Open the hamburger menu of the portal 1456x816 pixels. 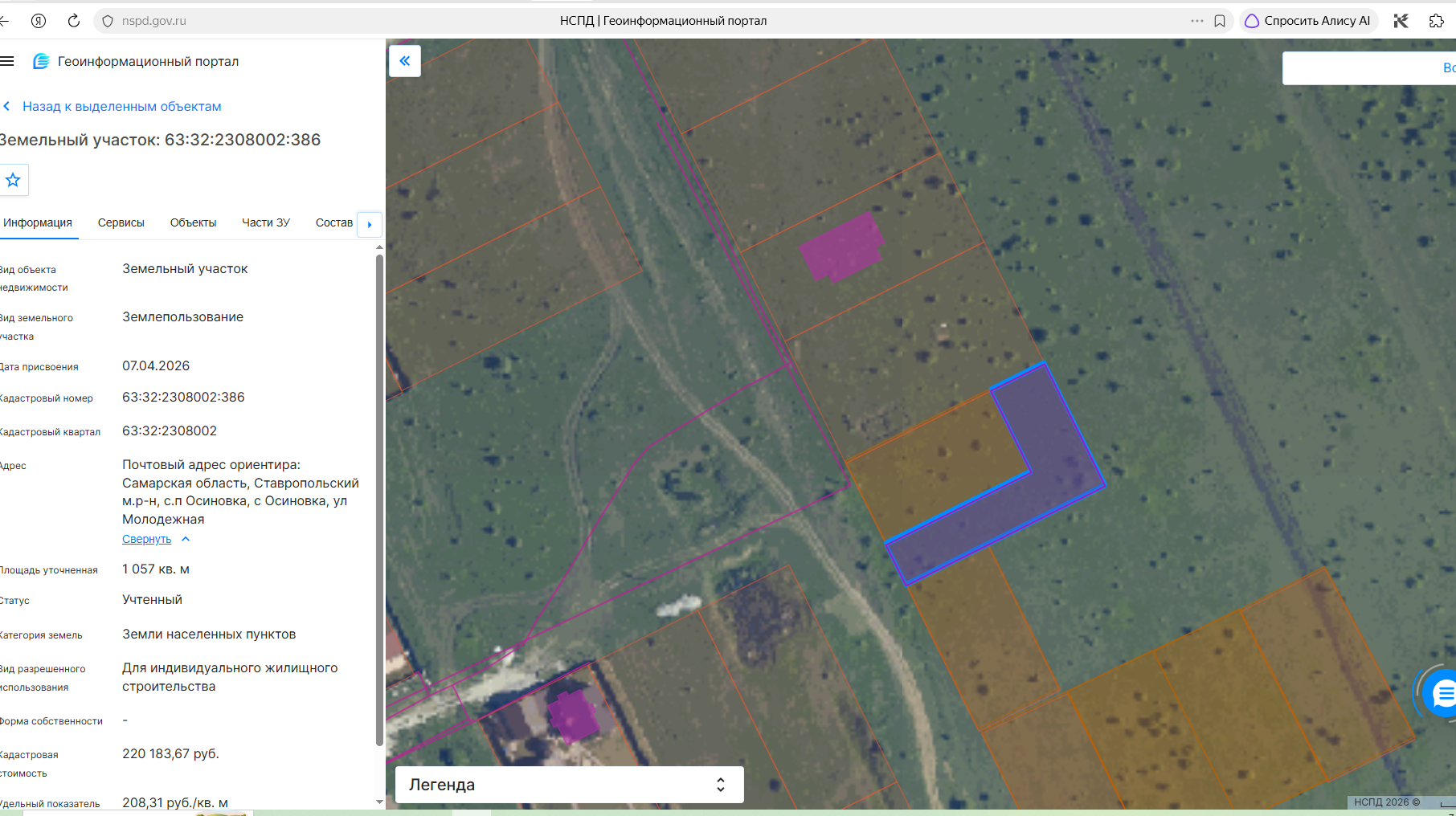point(7,61)
